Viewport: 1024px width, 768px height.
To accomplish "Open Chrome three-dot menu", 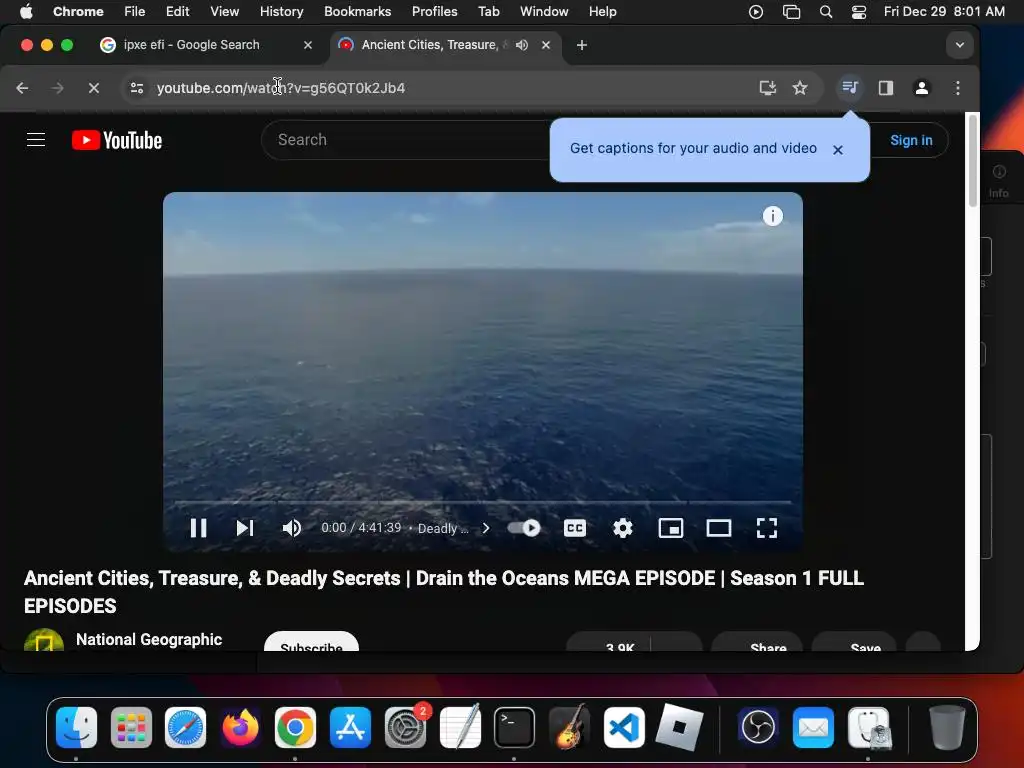I will click(957, 88).
